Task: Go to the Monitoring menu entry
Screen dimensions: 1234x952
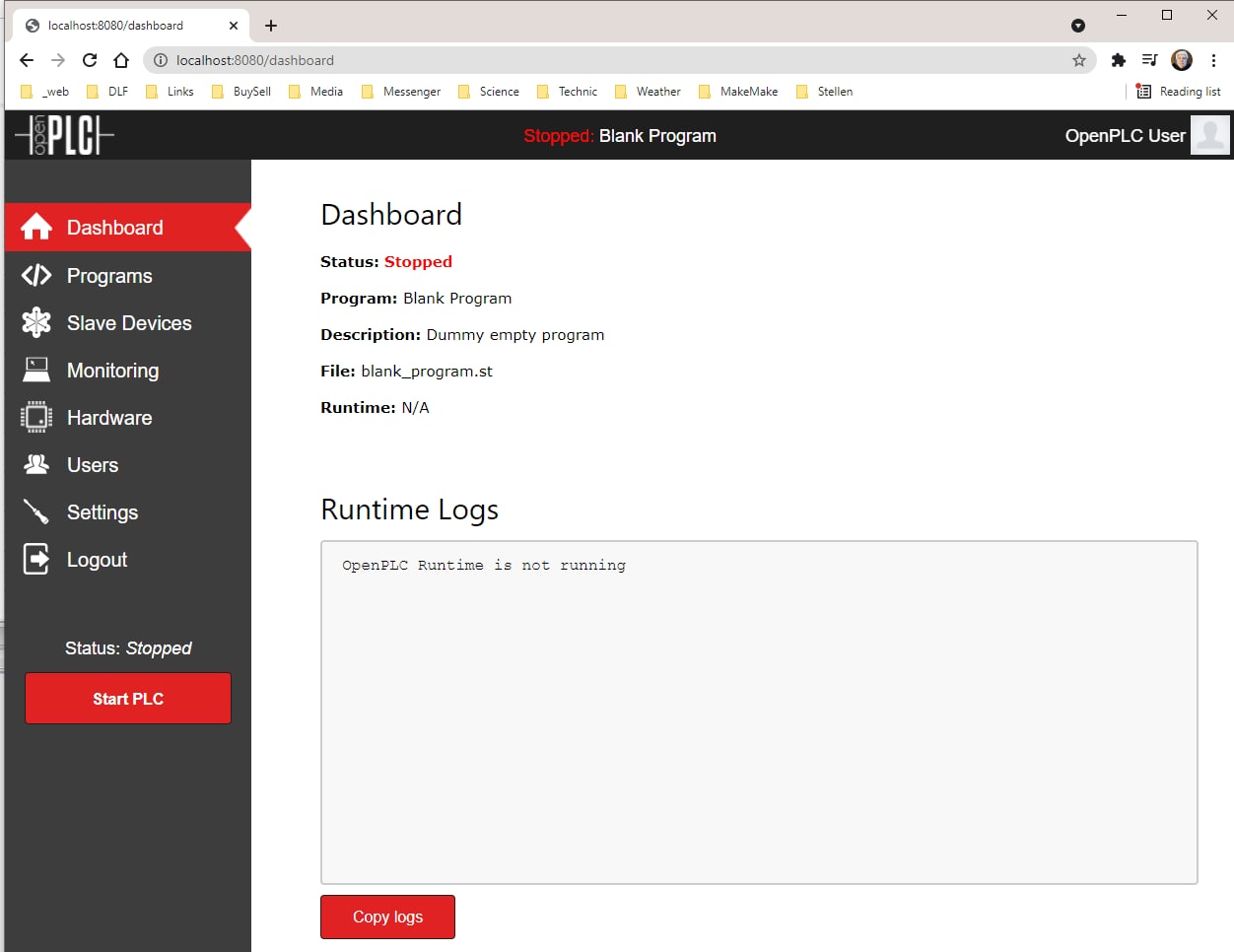Action: coord(112,371)
